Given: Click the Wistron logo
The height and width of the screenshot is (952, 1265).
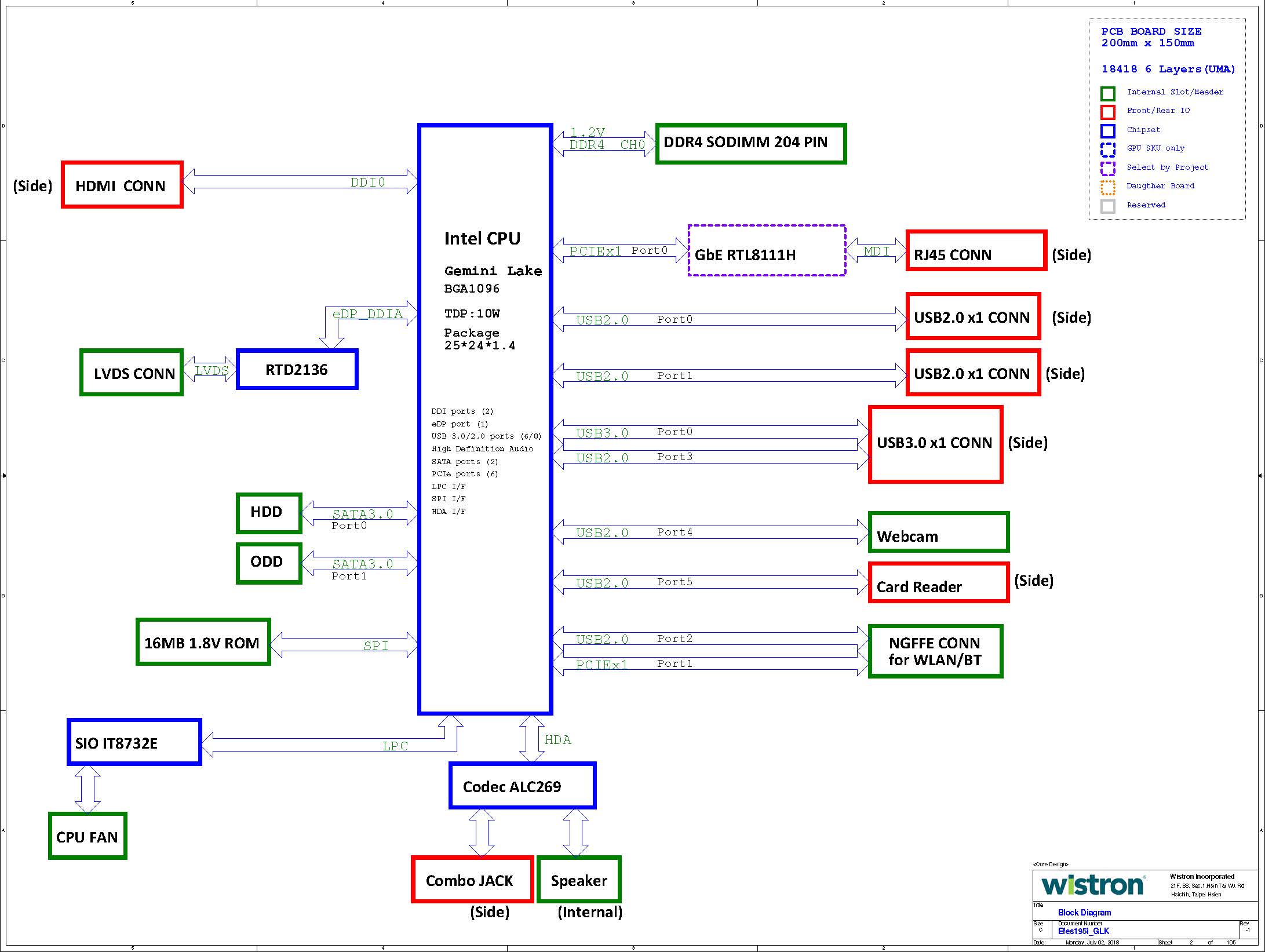Looking at the screenshot, I should pos(1092,885).
